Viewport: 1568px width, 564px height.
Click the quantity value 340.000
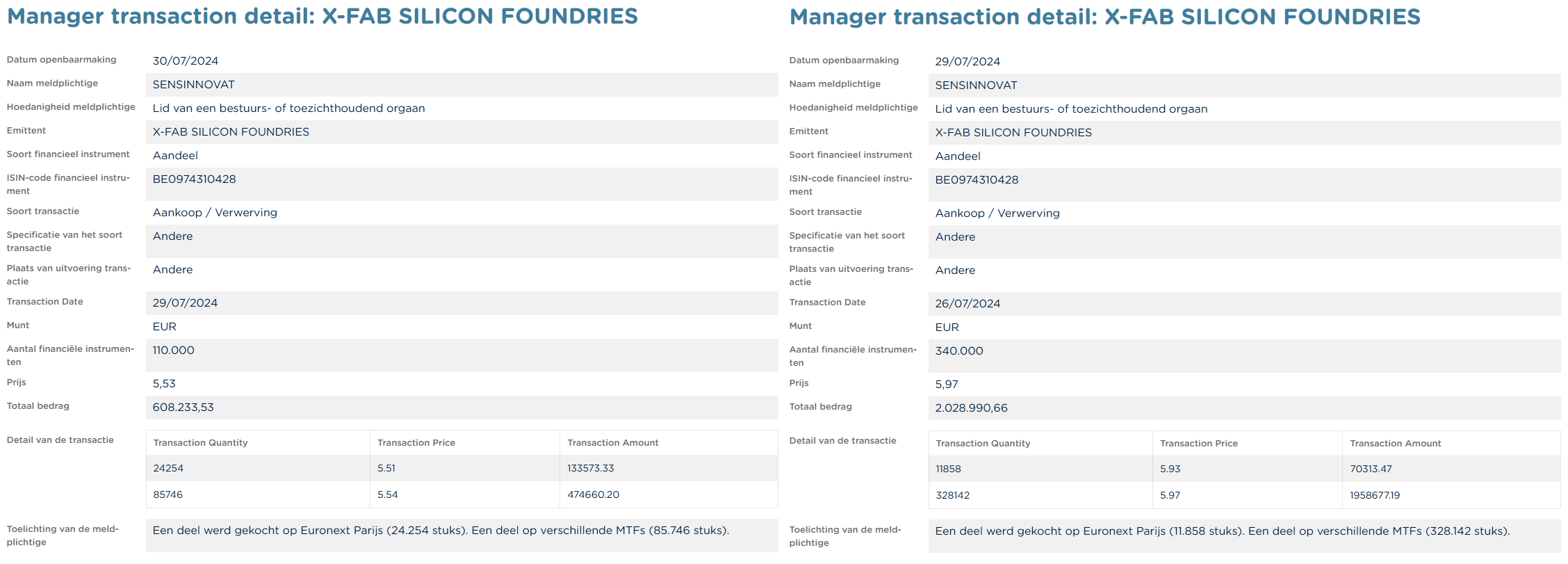click(959, 351)
